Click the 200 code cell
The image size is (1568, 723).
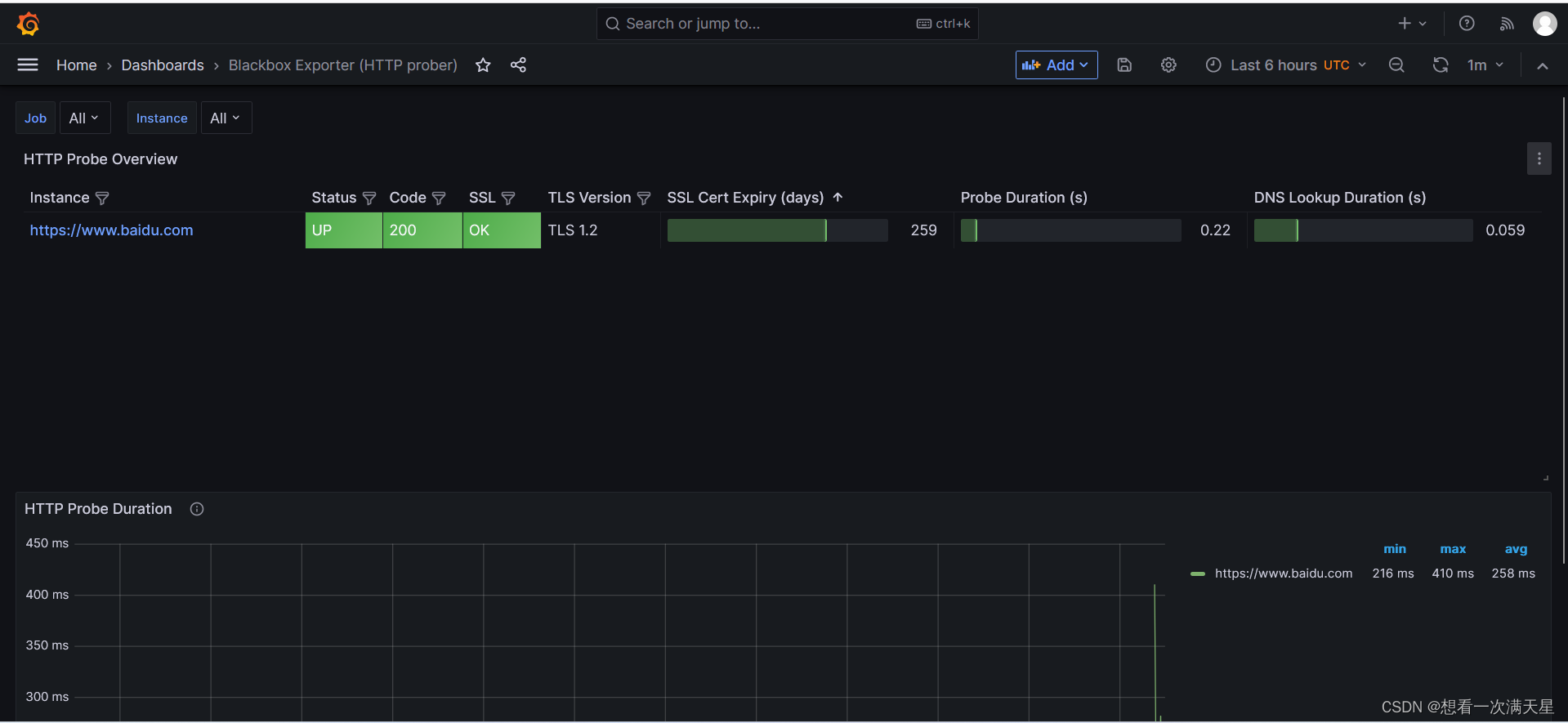[422, 230]
